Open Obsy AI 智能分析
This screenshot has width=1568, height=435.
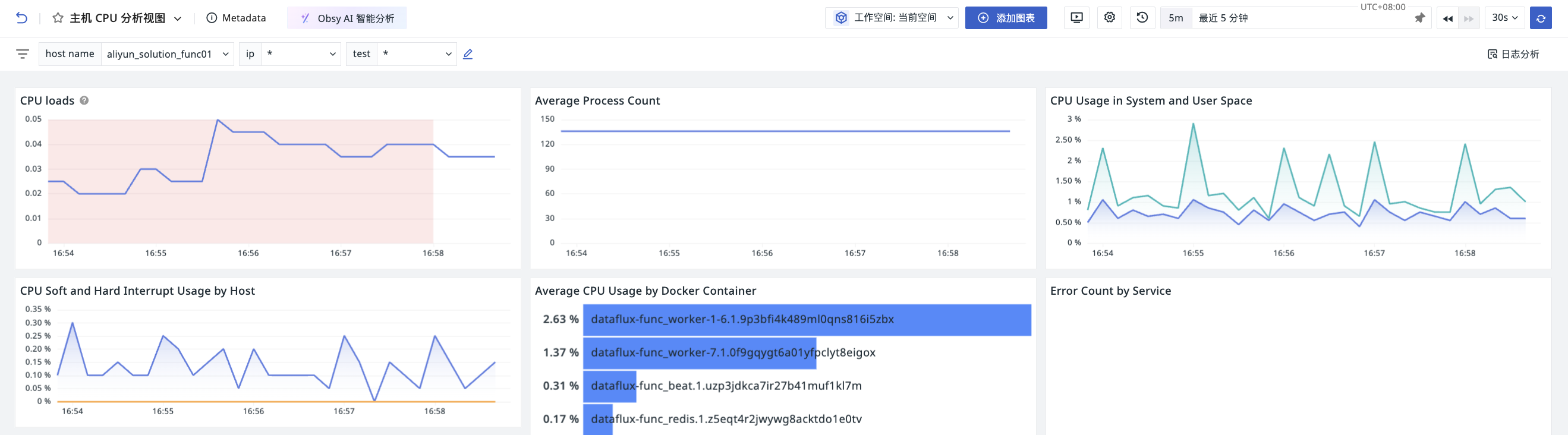click(347, 18)
